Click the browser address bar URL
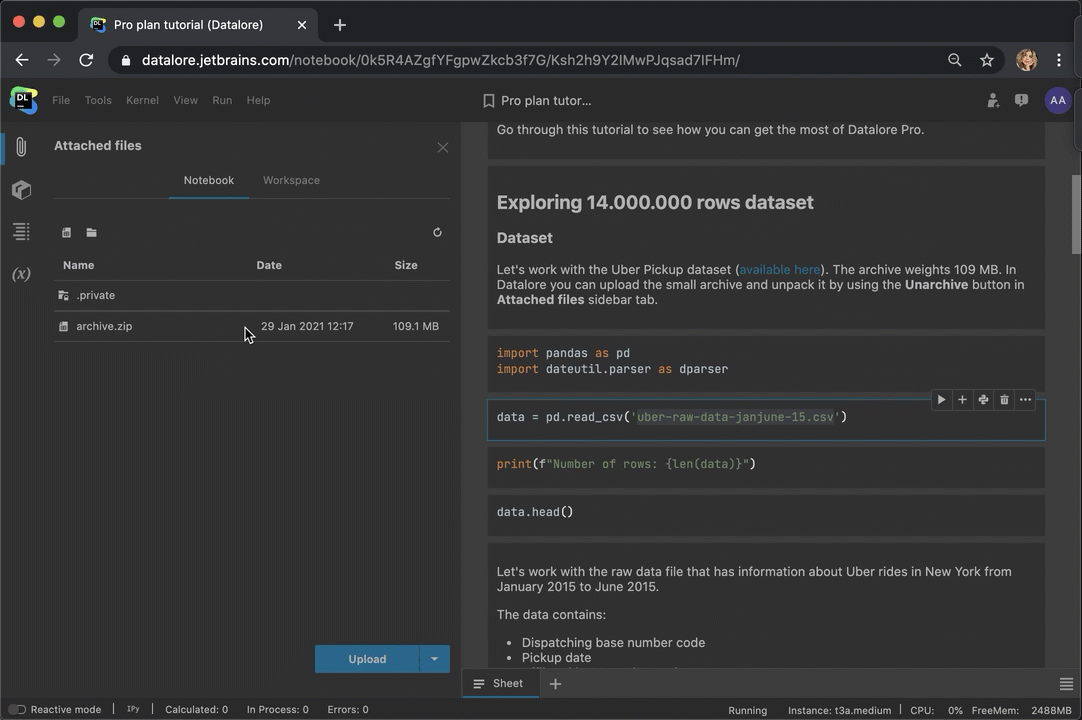Image resolution: width=1082 pixels, height=720 pixels. click(x=440, y=60)
